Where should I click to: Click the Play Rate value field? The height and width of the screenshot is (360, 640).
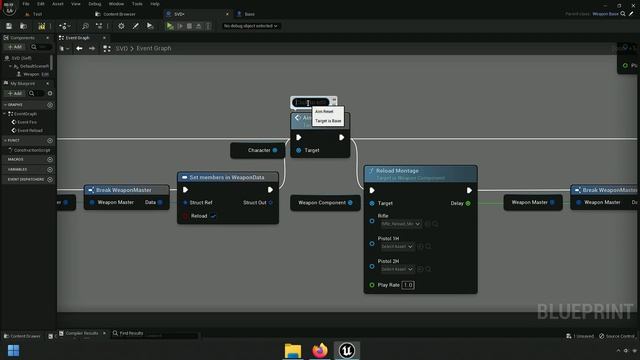point(408,285)
